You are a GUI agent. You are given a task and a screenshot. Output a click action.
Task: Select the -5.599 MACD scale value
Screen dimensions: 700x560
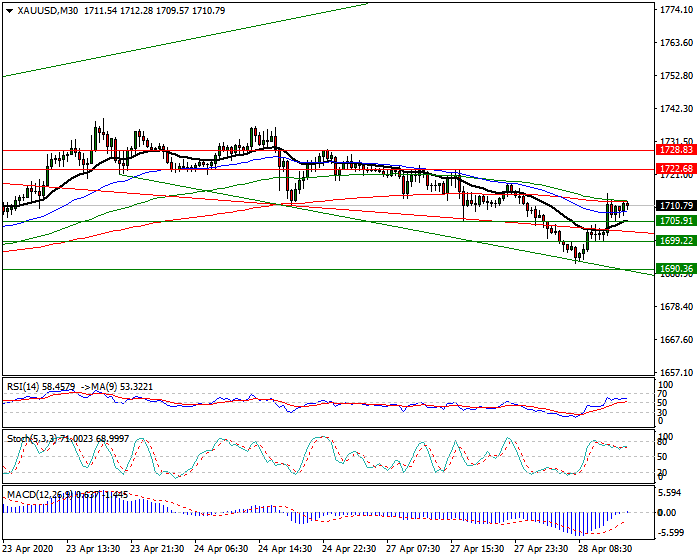(670, 532)
